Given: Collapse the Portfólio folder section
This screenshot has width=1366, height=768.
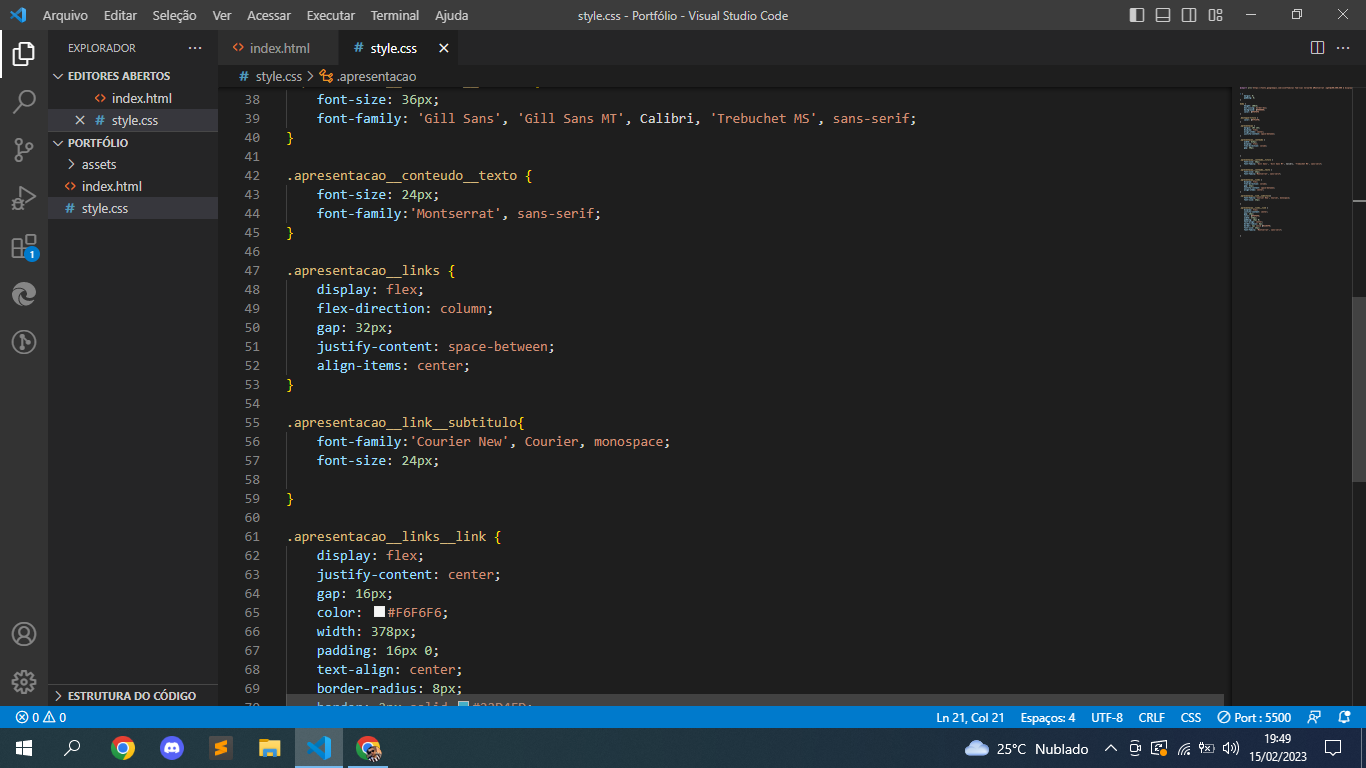Looking at the screenshot, I should coord(133,143).
